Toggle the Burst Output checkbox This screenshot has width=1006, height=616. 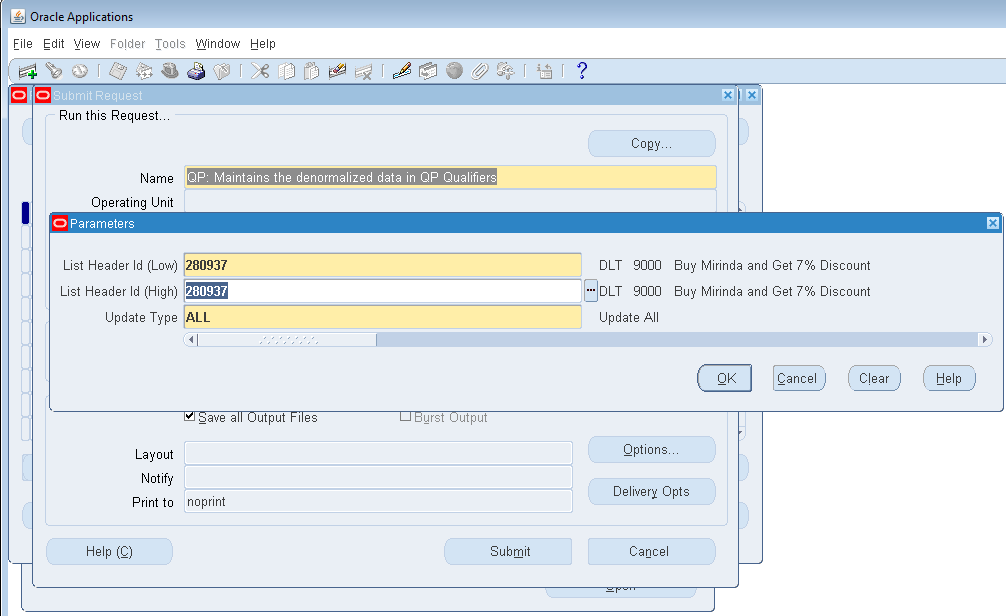click(405, 416)
